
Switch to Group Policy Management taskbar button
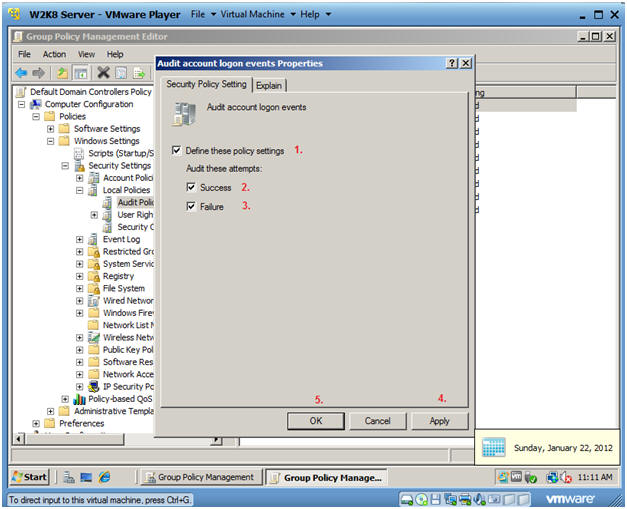click(x=201, y=477)
